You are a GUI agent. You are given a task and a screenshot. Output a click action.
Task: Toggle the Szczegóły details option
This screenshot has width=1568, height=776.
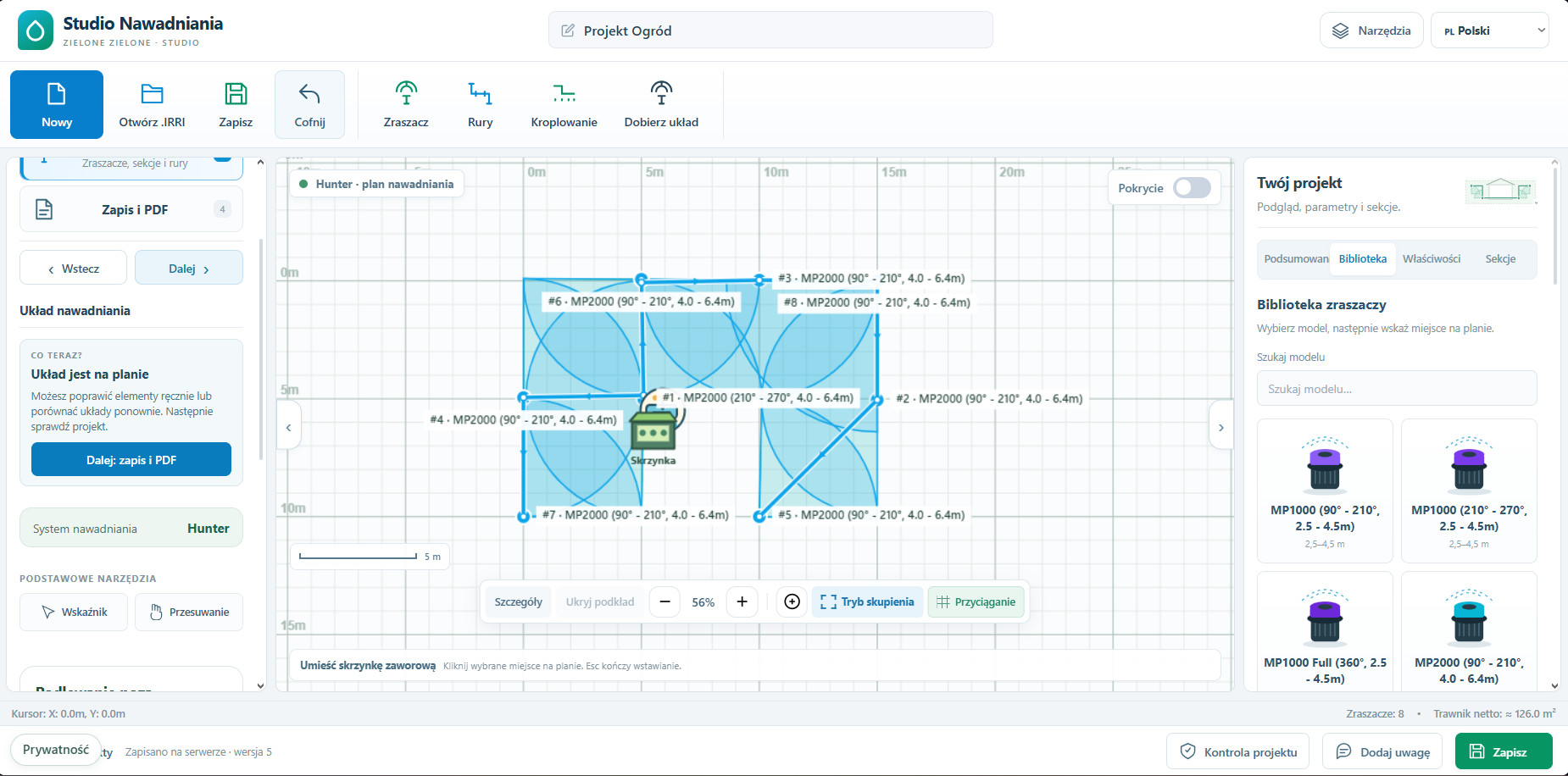point(518,601)
